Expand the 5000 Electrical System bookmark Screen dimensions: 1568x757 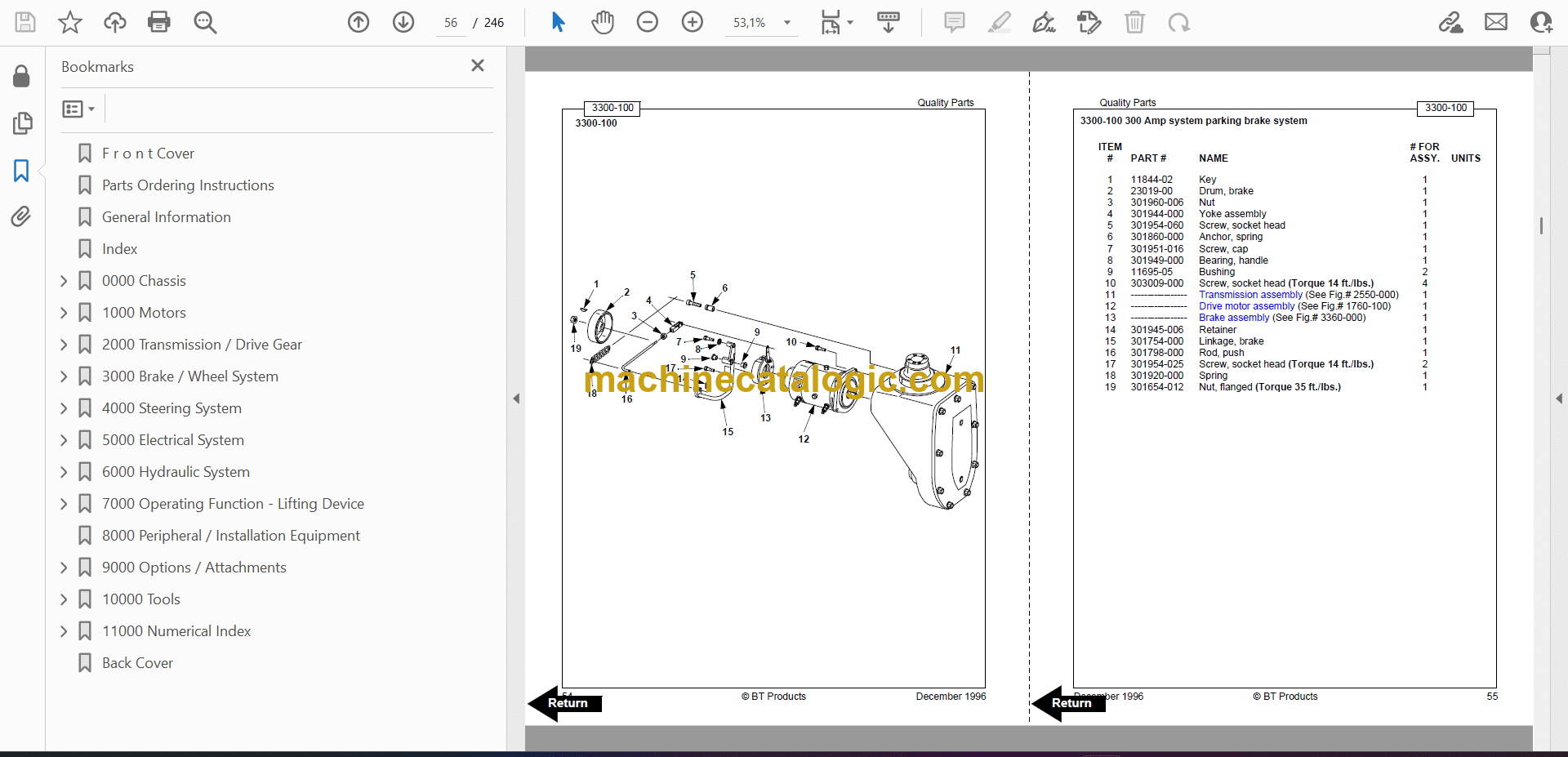pyautogui.click(x=64, y=440)
